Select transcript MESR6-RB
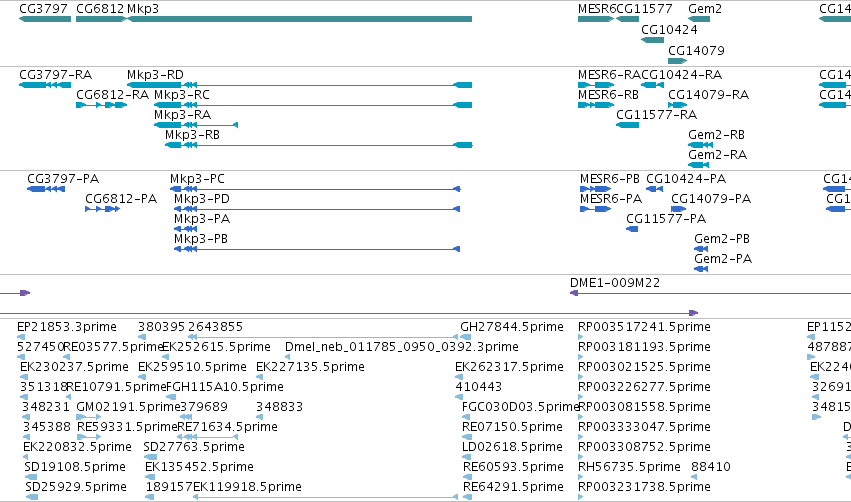Viewport: 851px width, 502px height. [x=608, y=94]
